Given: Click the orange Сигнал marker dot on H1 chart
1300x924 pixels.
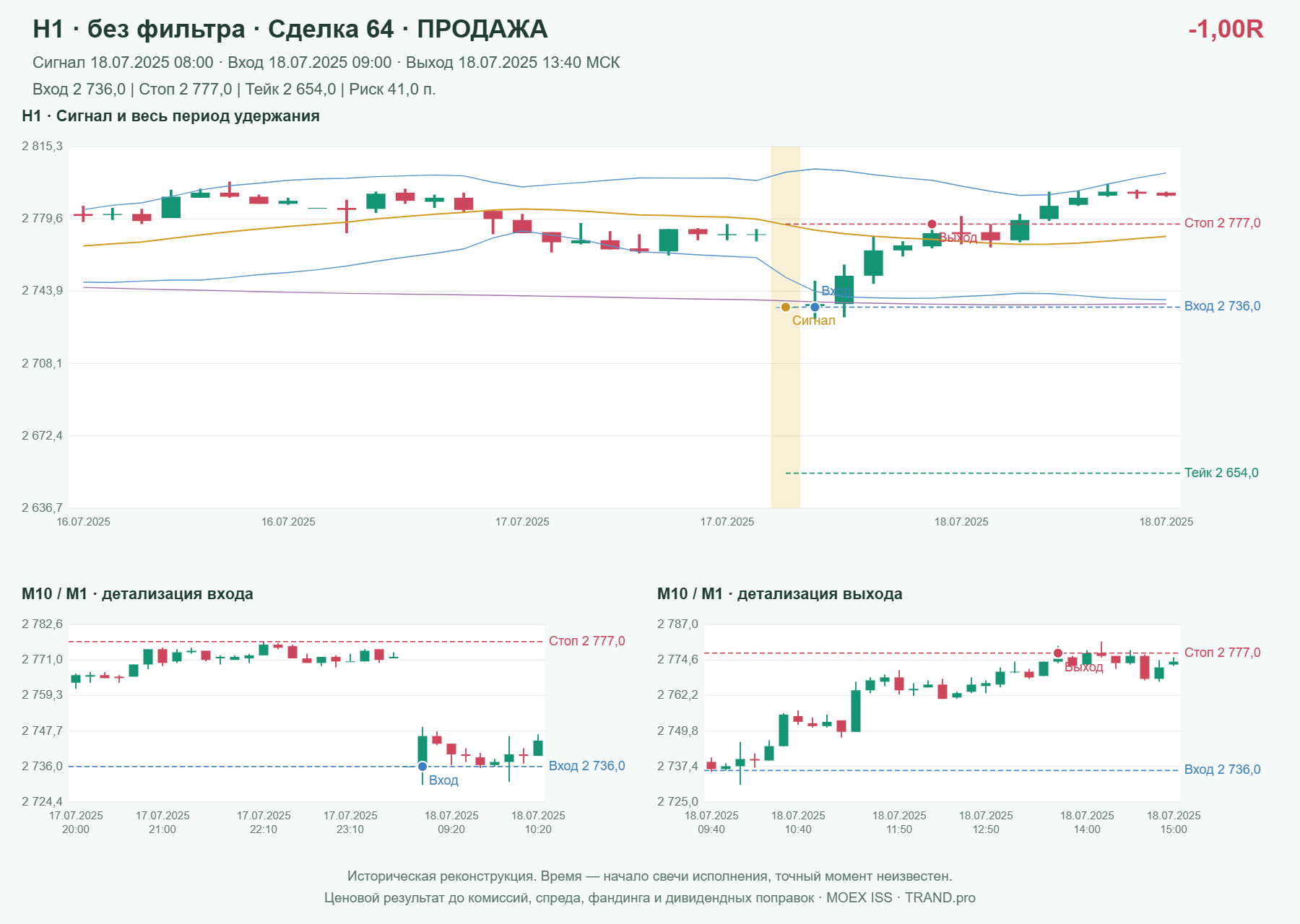Looking at the screenshot, I should (x=786, y=307).
